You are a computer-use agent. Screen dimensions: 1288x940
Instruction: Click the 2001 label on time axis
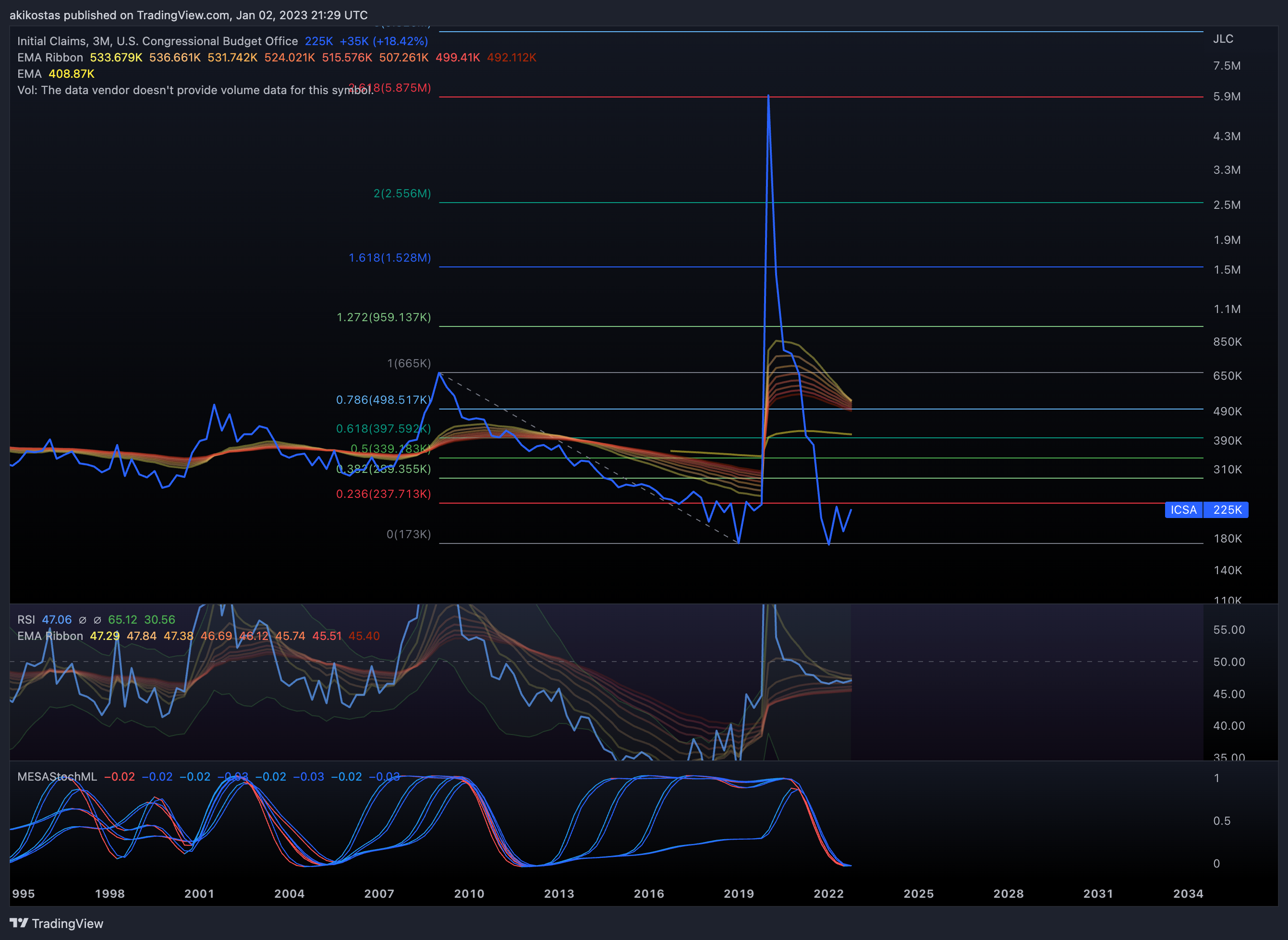199,893
